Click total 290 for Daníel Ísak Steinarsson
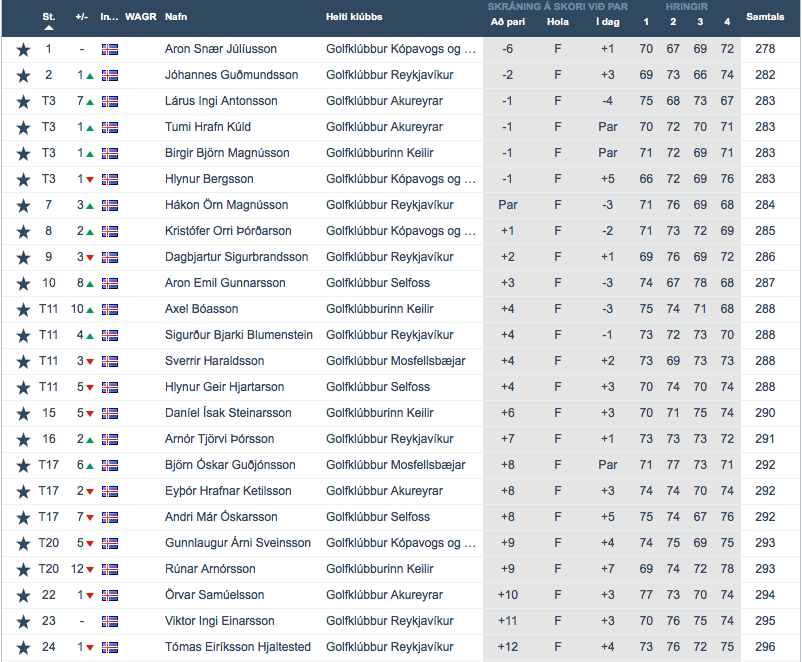802x662 pixels. point(765,413)
